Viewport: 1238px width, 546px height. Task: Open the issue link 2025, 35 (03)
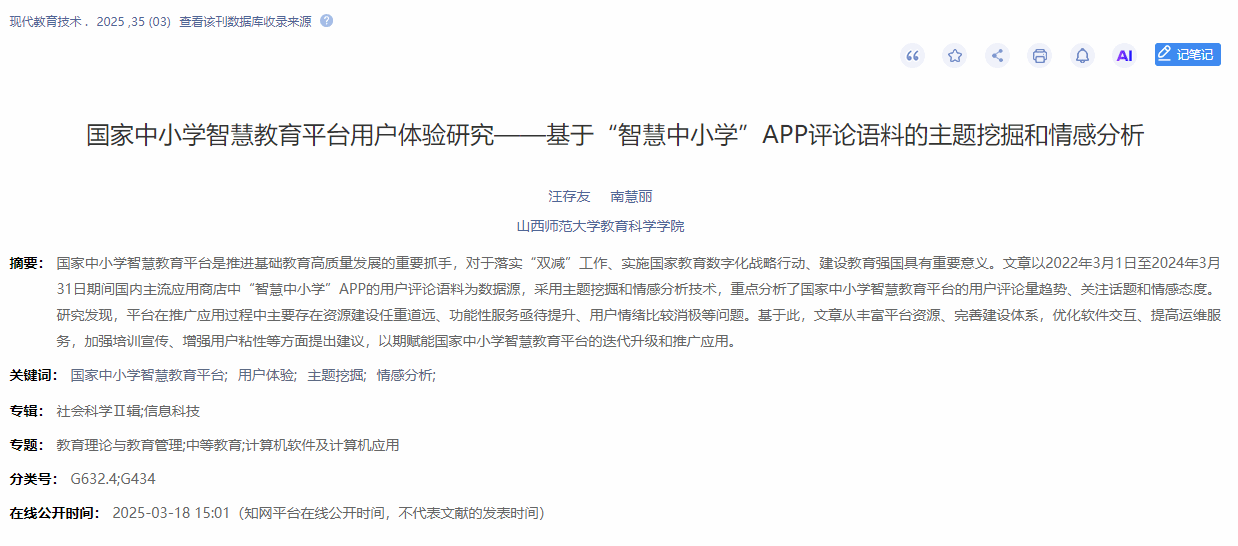point(133,22)
